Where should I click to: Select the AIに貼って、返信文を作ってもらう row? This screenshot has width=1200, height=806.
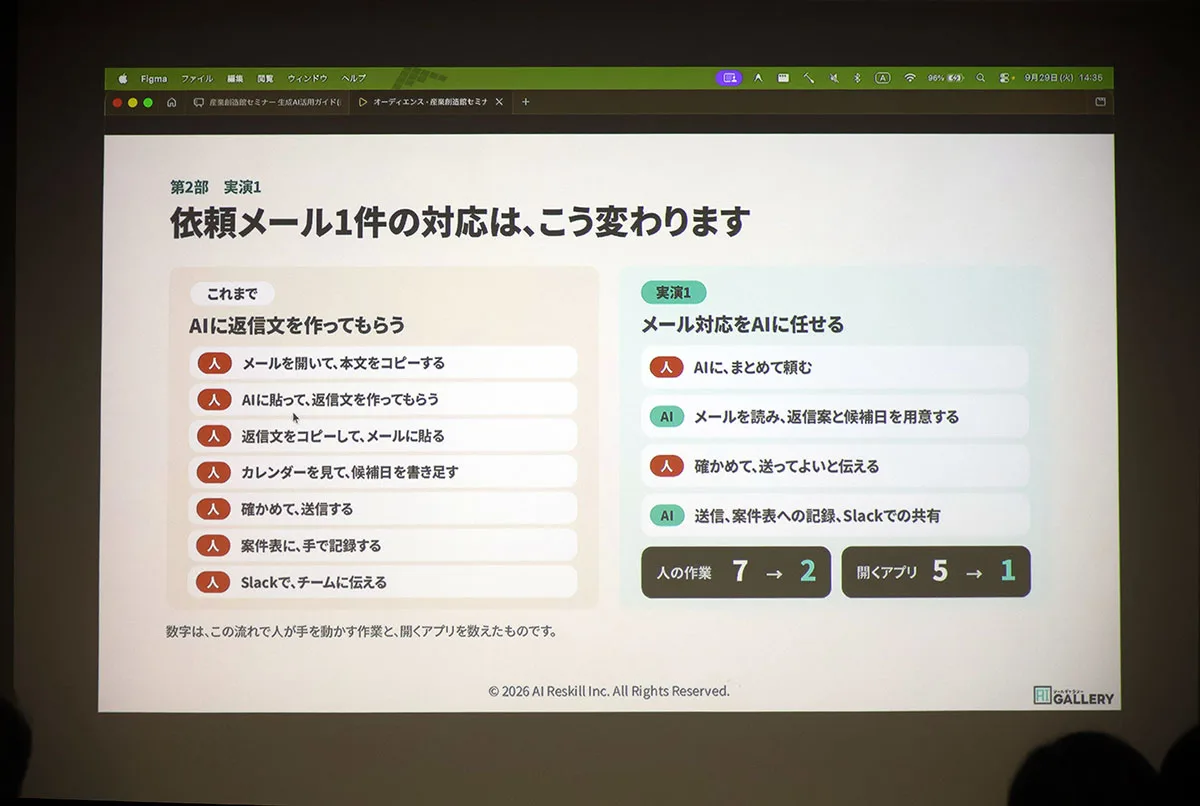coord(383,399)
